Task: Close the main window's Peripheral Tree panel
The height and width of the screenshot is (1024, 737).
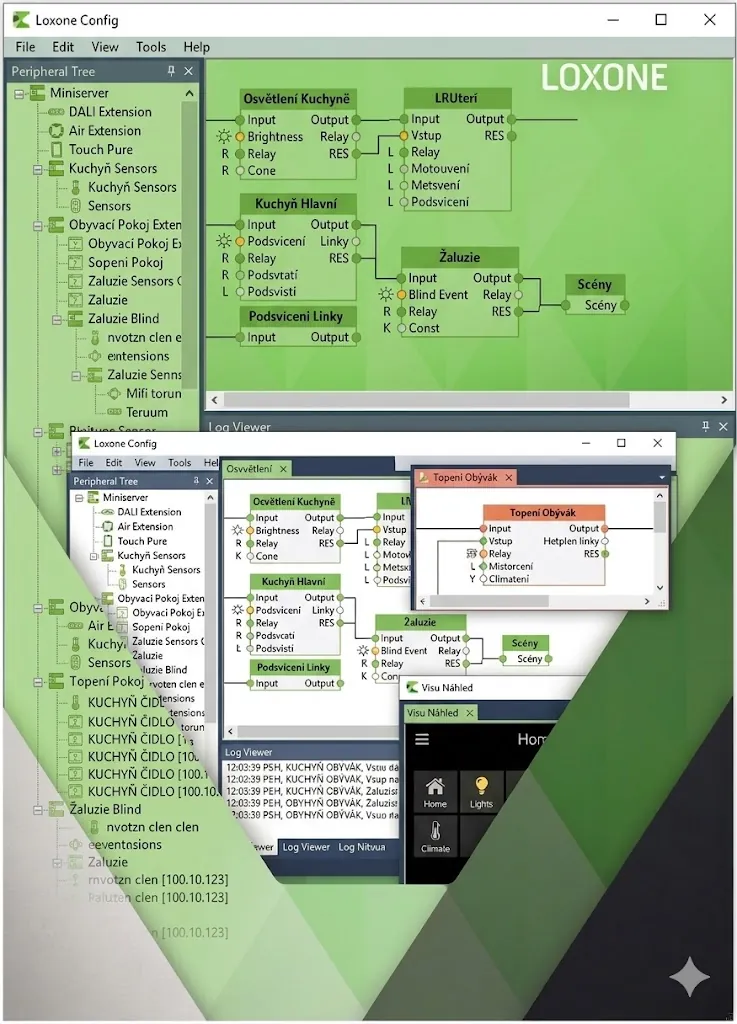Action: point(188,71)
